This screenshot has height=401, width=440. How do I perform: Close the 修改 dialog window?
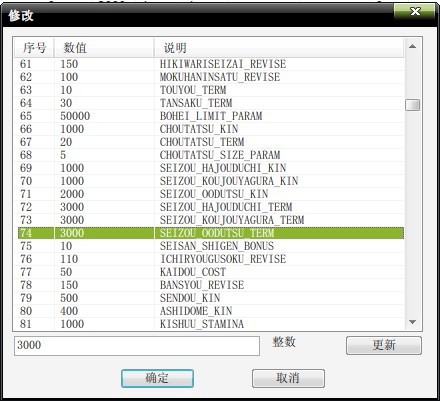(x=415, y=12)
